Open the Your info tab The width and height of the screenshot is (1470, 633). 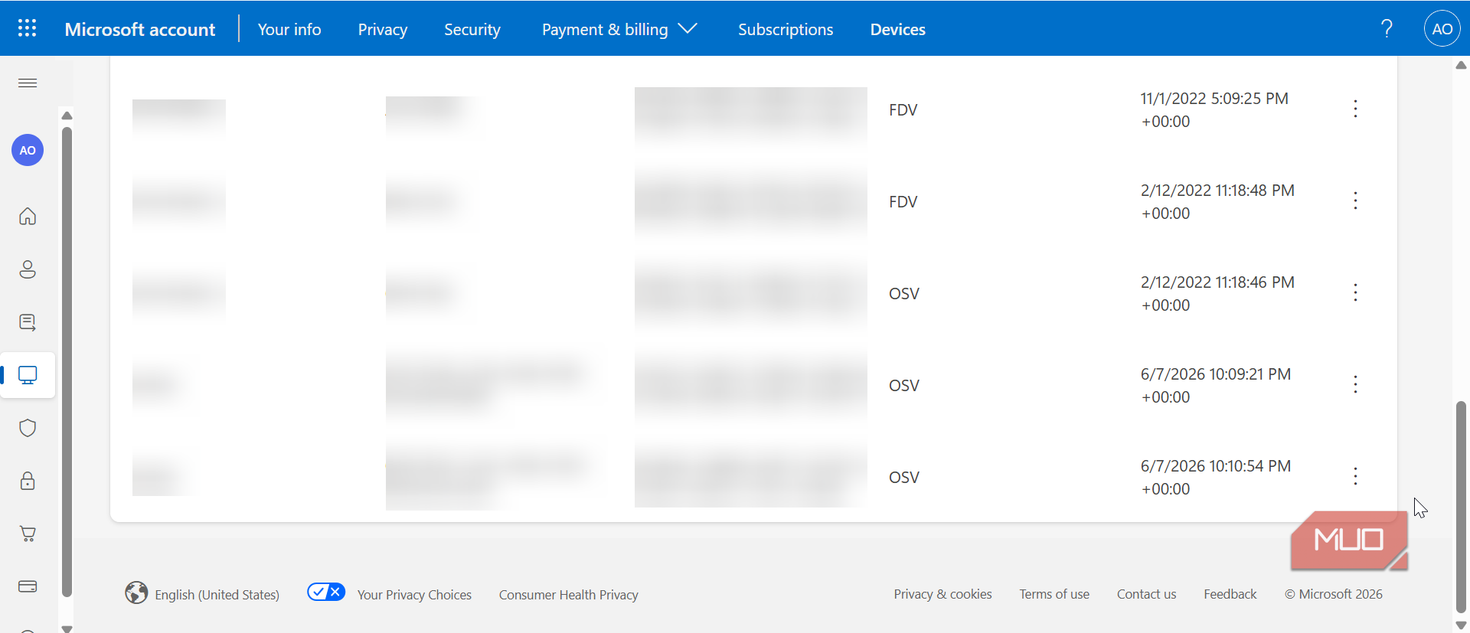pyautogui.click(x=289, y=29)
